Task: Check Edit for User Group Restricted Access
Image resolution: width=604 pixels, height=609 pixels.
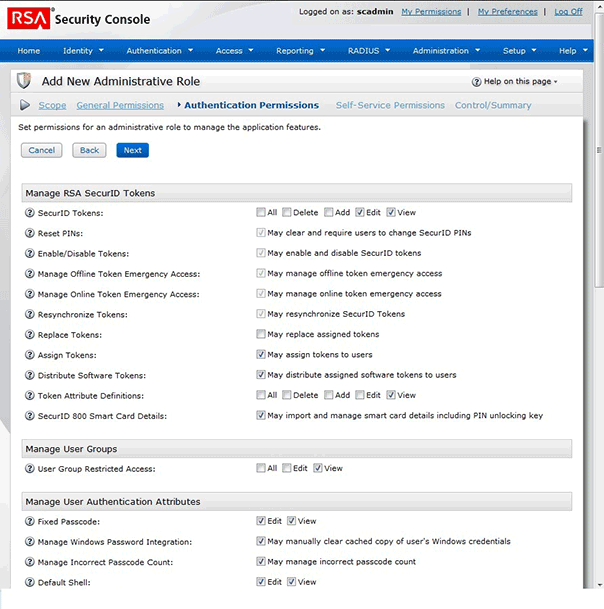Action: click(x=287, y=468)
